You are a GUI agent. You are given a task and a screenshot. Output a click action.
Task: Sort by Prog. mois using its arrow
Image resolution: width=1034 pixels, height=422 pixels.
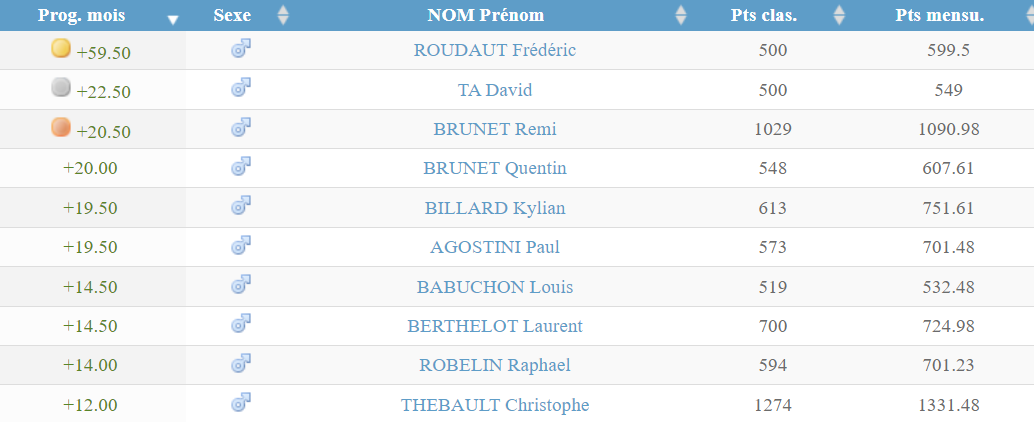pos(173,19)
